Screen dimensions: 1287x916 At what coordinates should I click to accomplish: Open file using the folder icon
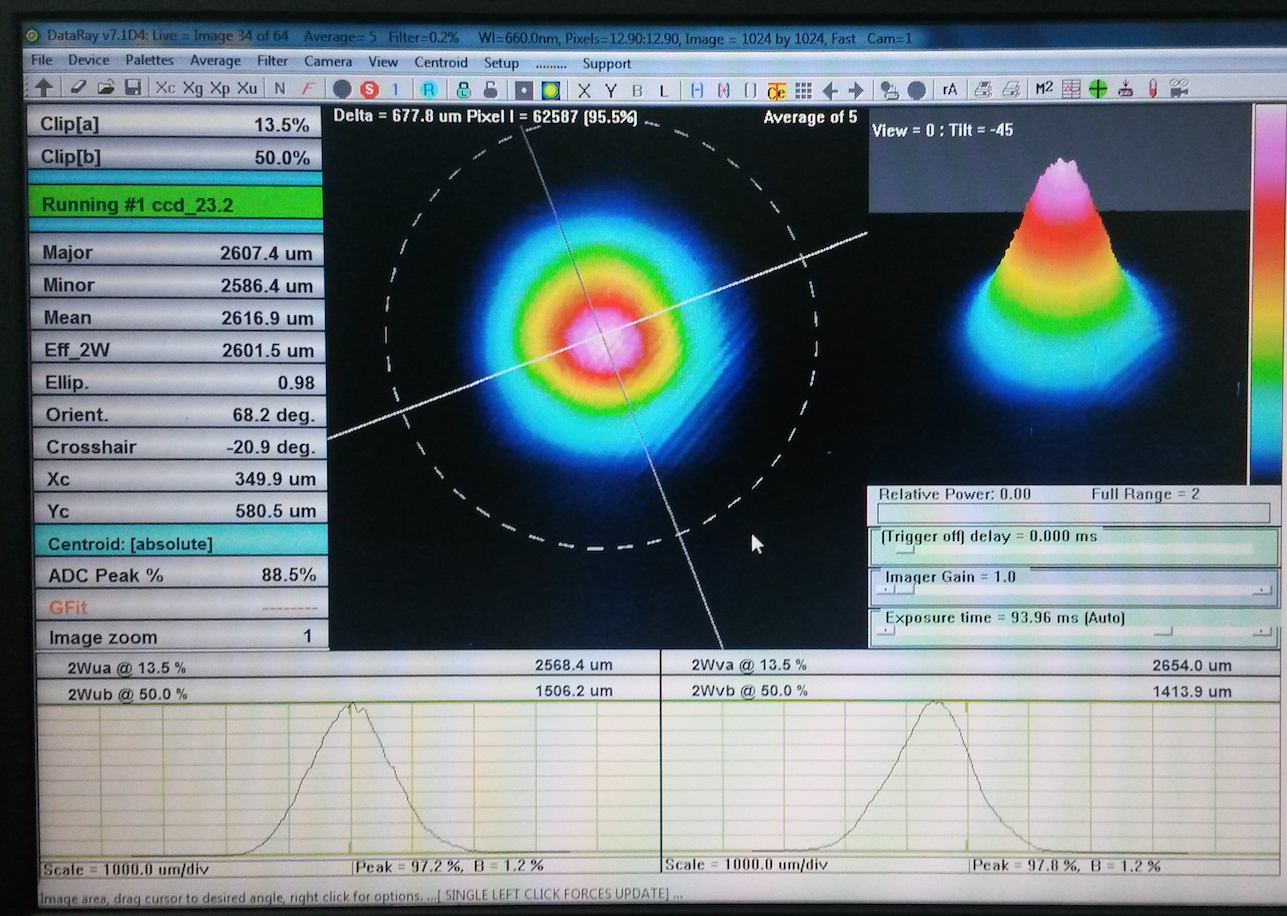click(106, 88)
